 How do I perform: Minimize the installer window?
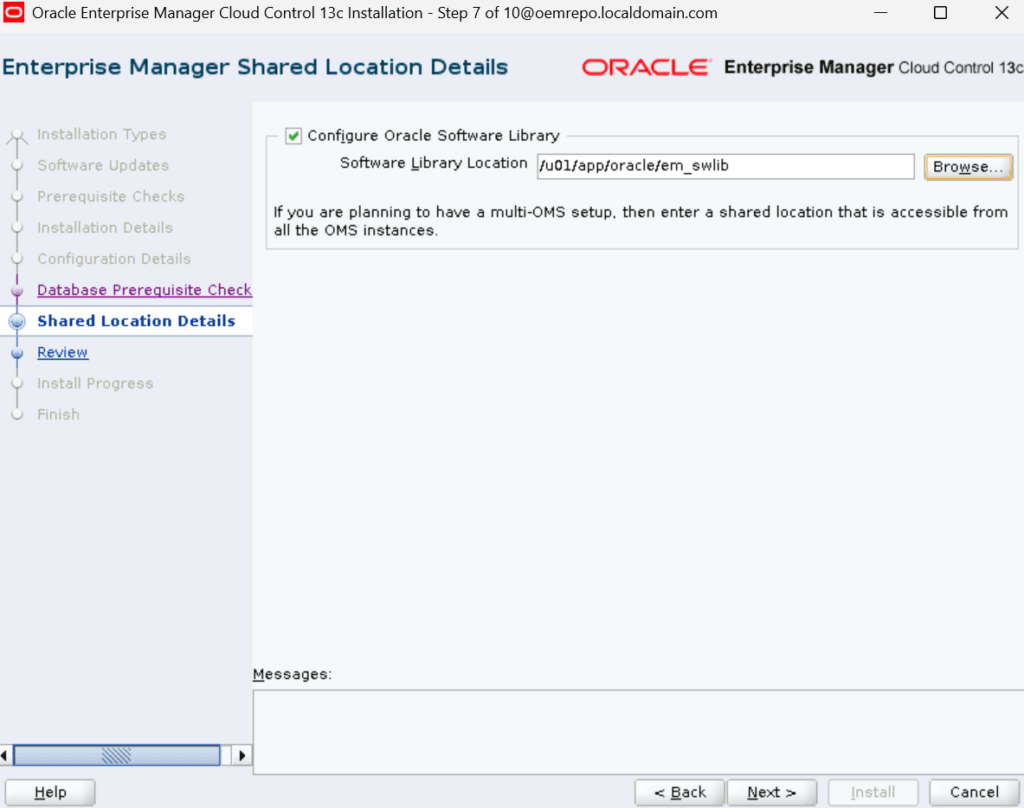[881, 12]
